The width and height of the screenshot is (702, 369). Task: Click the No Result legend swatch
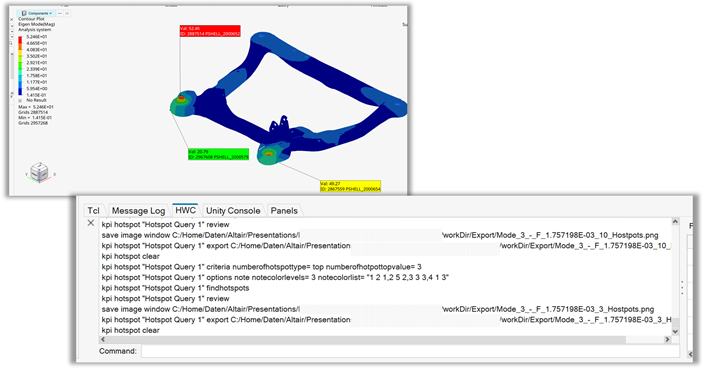pyautogui.click(x=20, y=100)
